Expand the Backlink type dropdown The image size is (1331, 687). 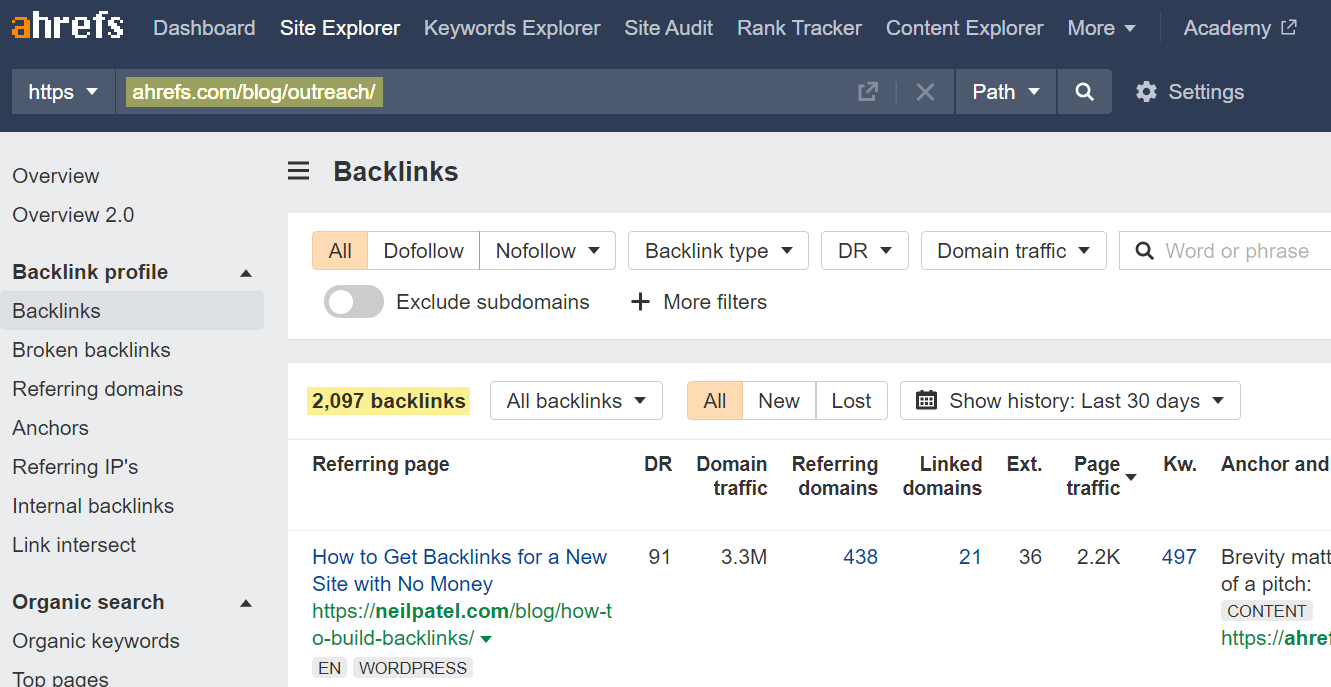[x=717, y=251]
